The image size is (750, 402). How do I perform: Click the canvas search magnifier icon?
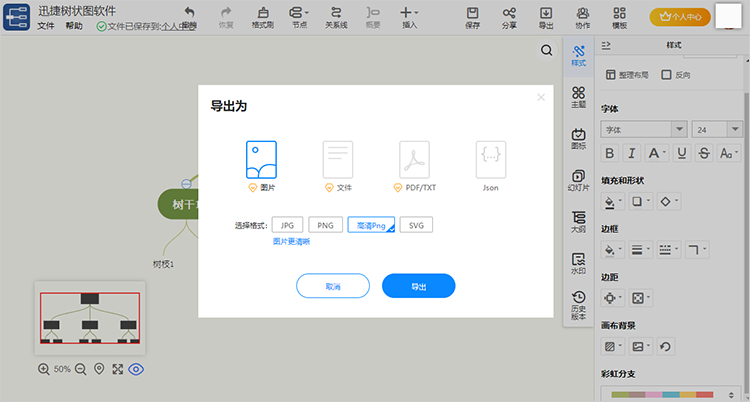[x=547, y=50]
